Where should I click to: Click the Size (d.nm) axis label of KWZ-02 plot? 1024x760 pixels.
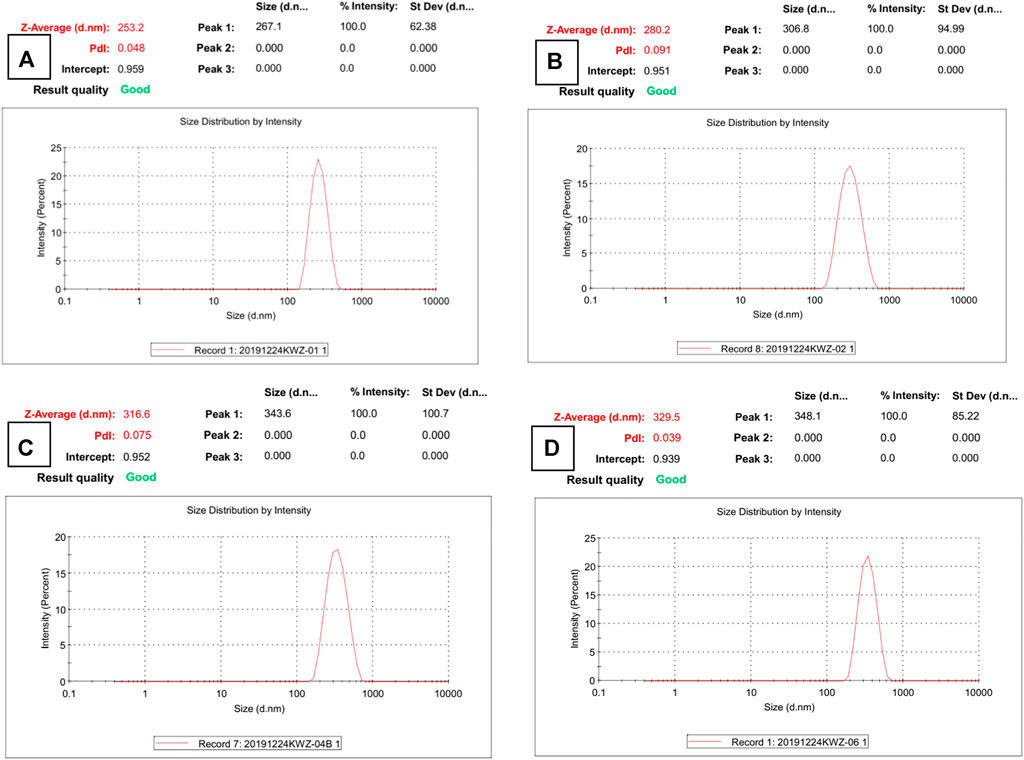click(778, 314)
